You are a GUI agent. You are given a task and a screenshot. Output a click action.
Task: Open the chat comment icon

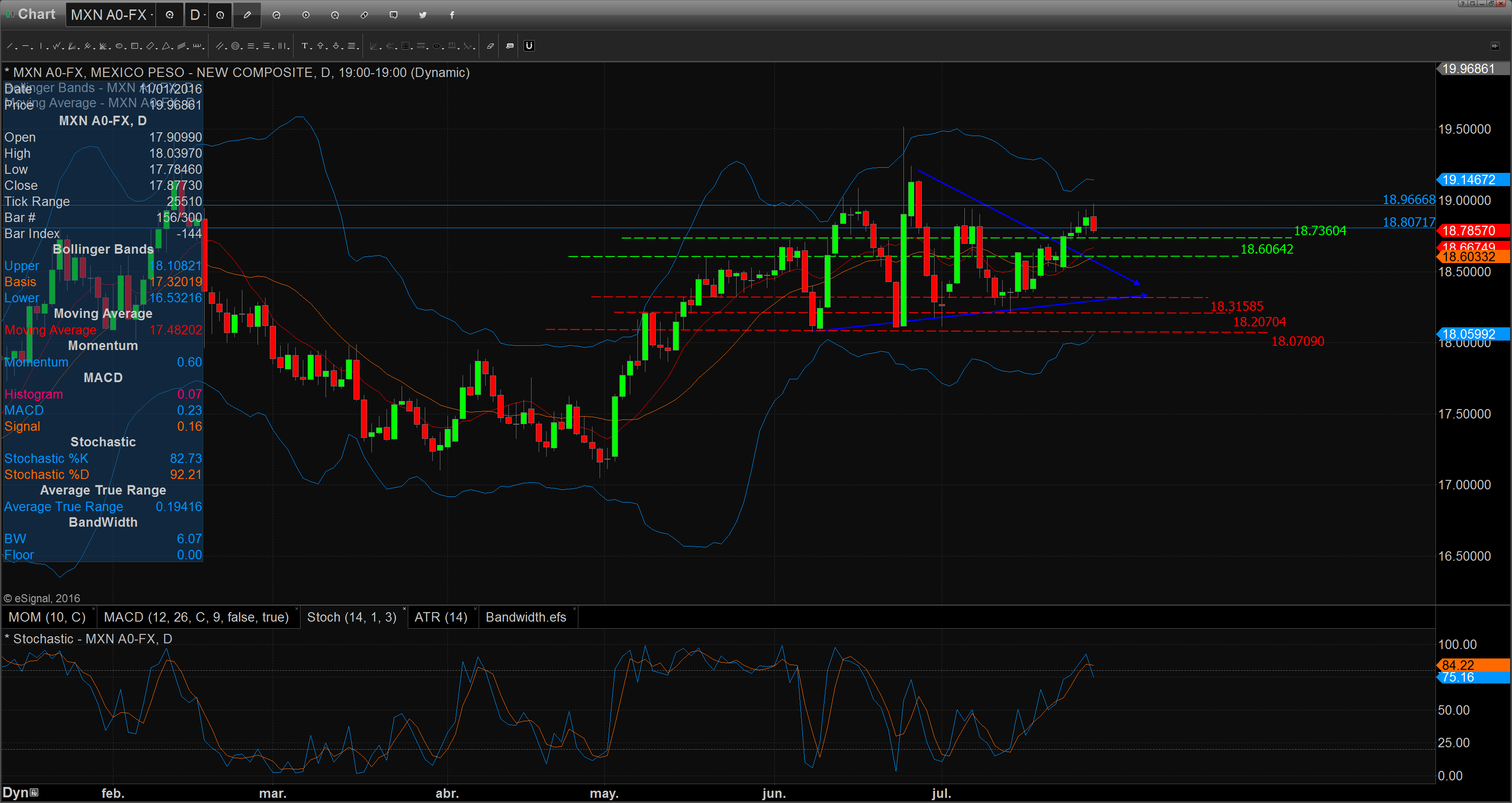393,15
